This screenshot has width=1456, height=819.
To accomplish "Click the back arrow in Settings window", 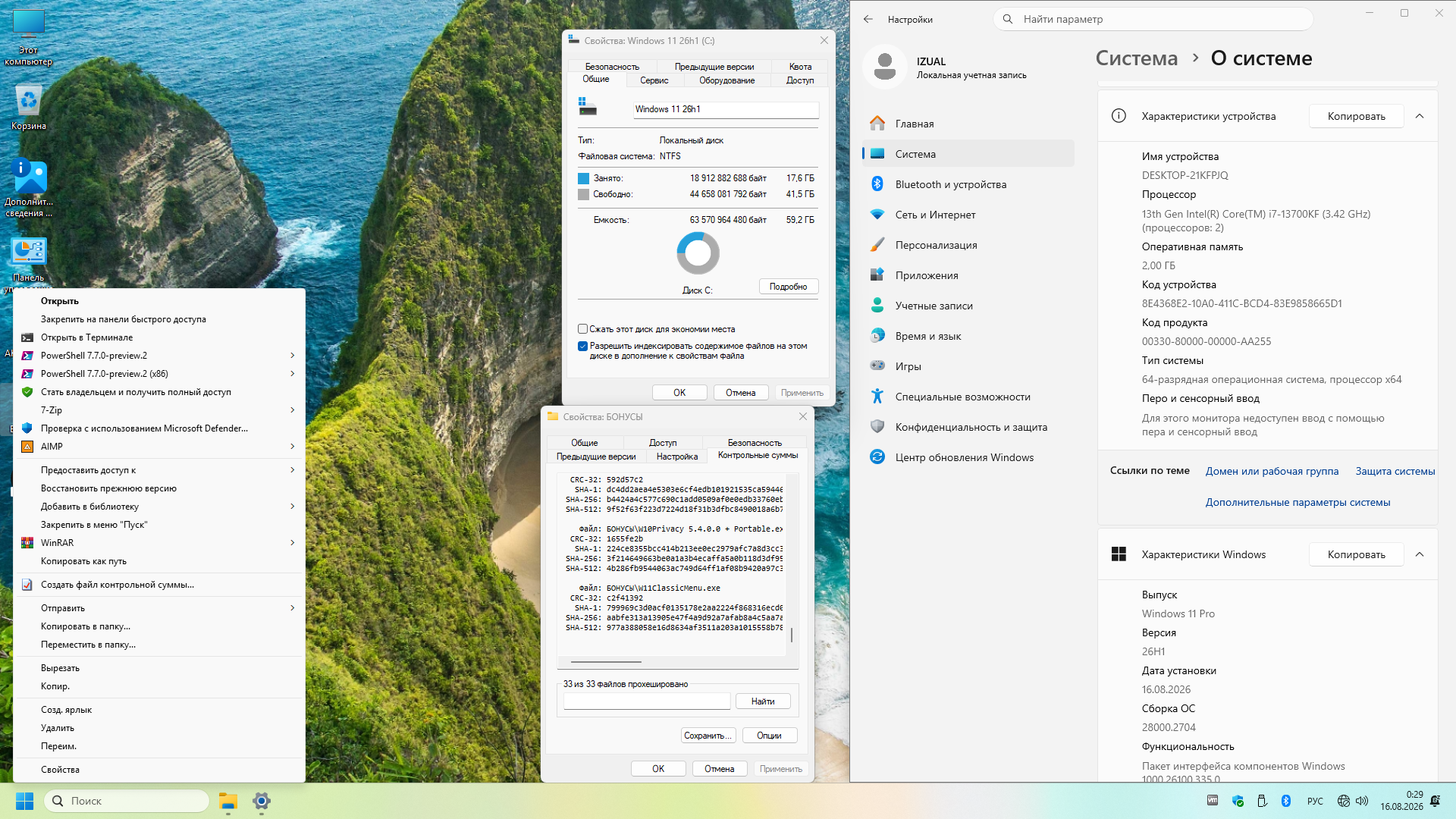I will coord(868,19).
